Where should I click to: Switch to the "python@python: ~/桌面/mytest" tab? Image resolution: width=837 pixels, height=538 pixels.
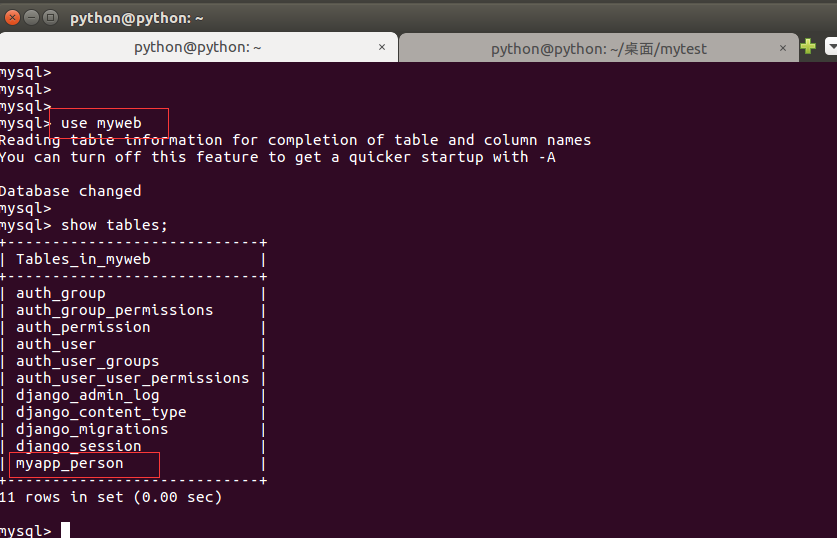pos(598,48)
